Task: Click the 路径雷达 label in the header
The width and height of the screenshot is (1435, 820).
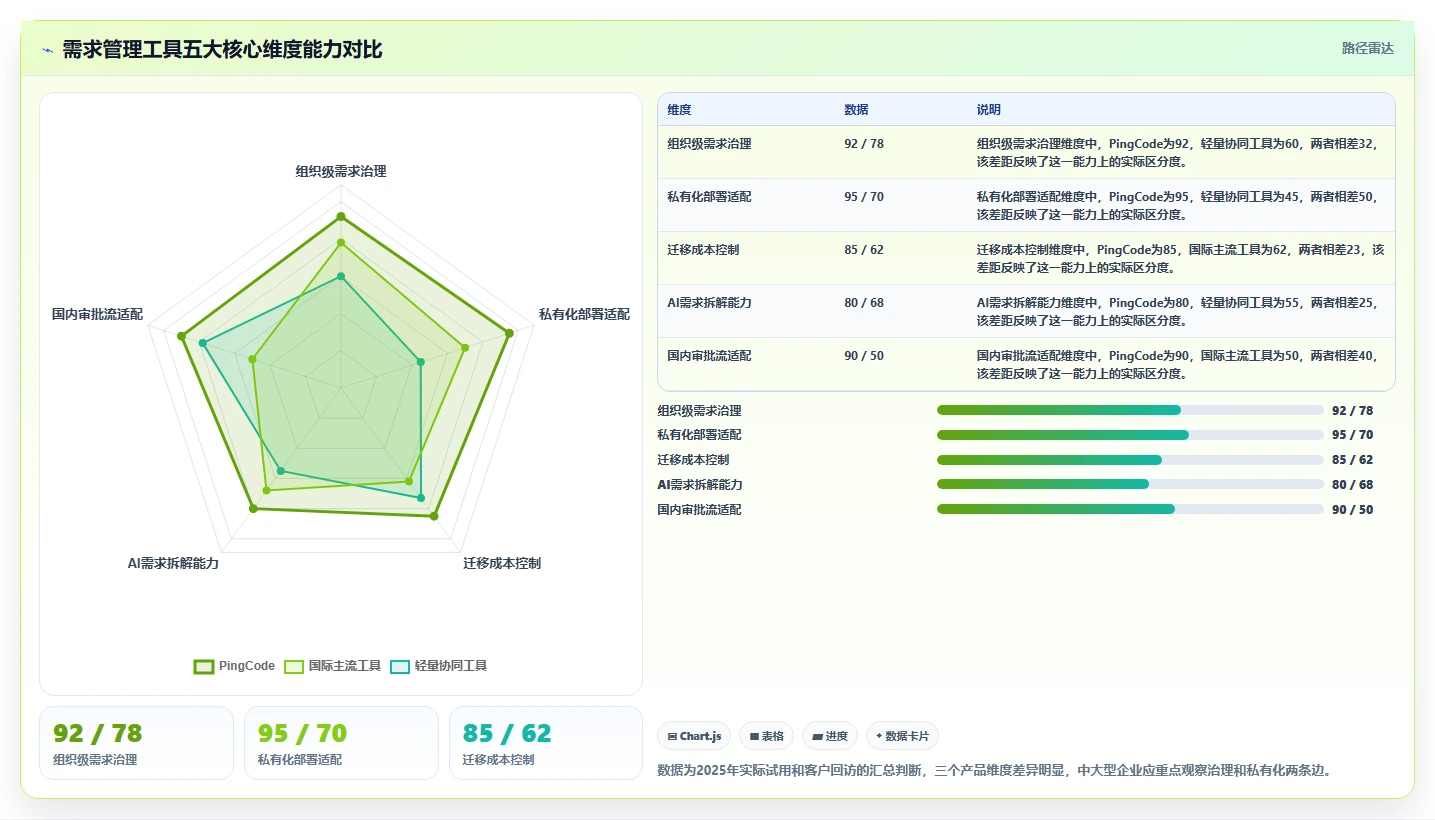Action: pyautogui.click(x=1367, y=48)
